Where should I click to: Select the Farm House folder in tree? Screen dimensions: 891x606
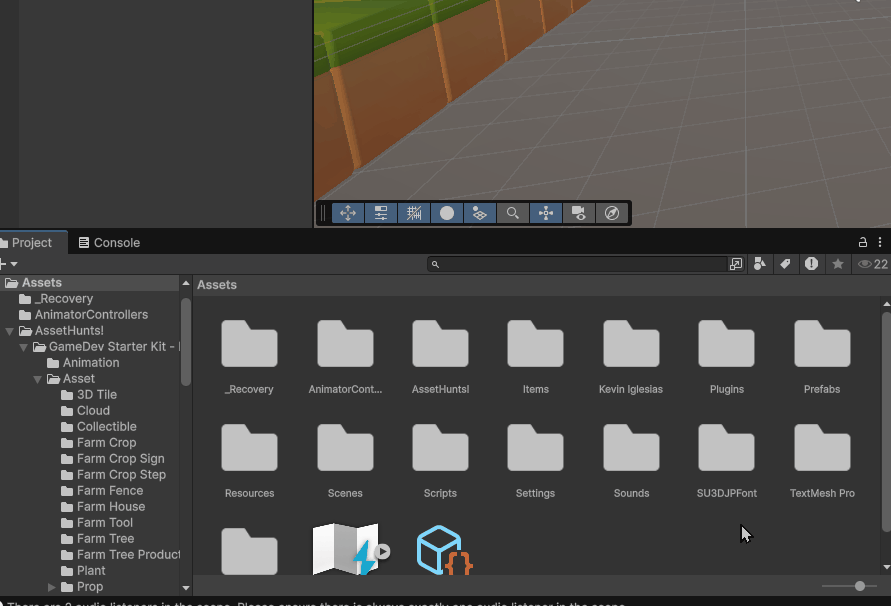[x=110, y=507]
